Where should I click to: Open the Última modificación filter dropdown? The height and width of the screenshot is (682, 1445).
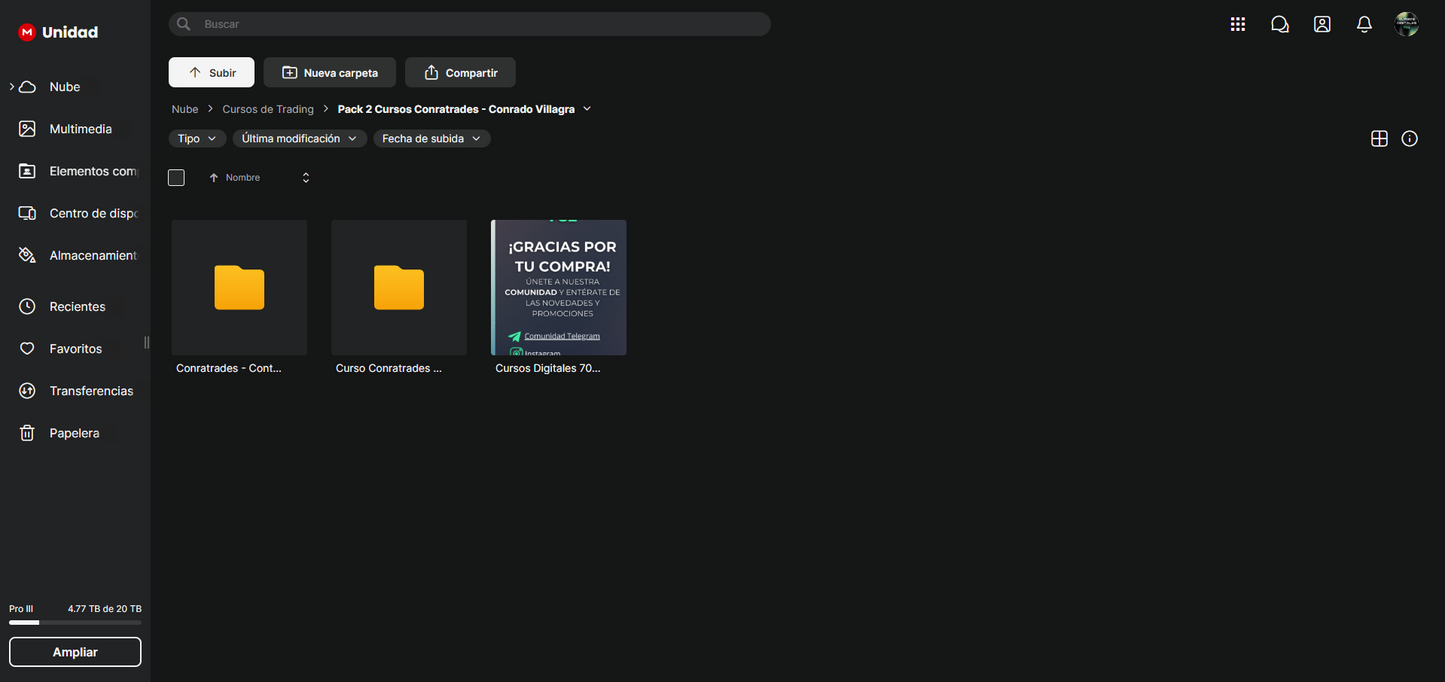click(299, 139)
